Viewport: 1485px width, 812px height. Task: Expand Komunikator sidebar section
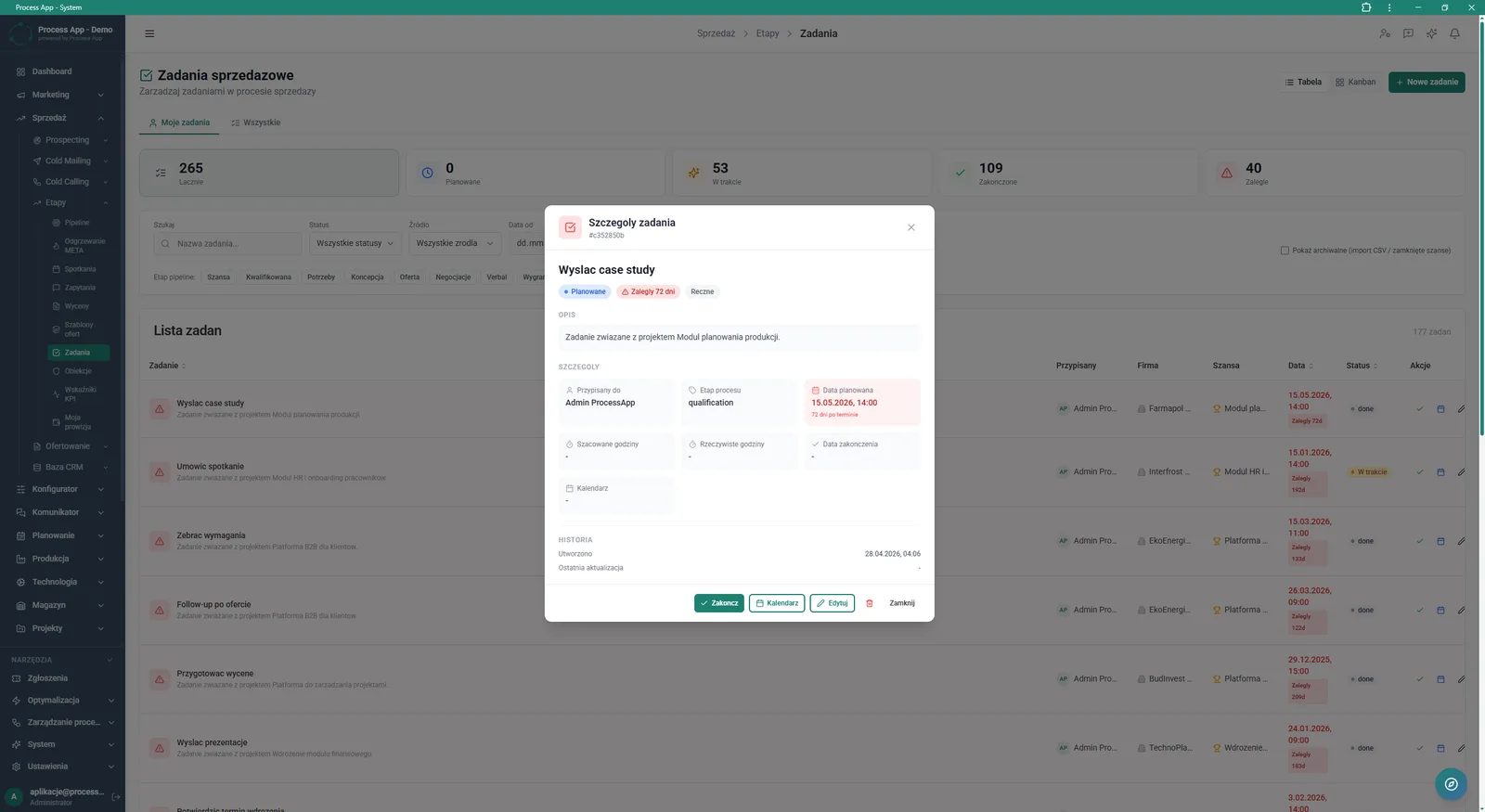(x=61, y=512)
